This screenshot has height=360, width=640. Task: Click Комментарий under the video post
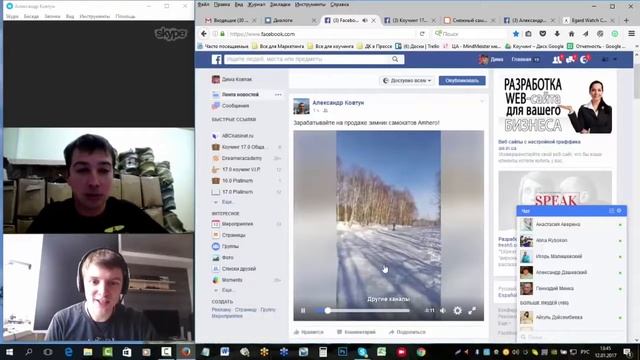[356, 332]
